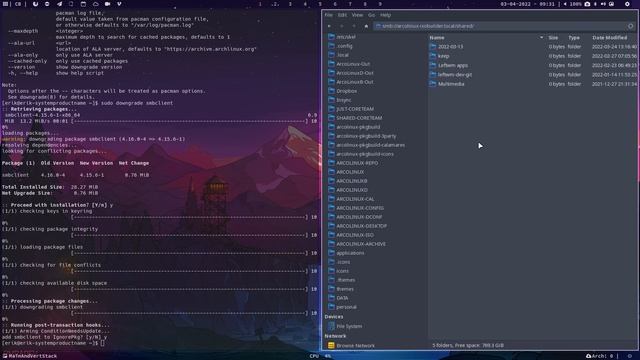The width and height of the screenshot is (640, 360).
Task: Open the Edit menu in file manager
Action: point(342,15)
